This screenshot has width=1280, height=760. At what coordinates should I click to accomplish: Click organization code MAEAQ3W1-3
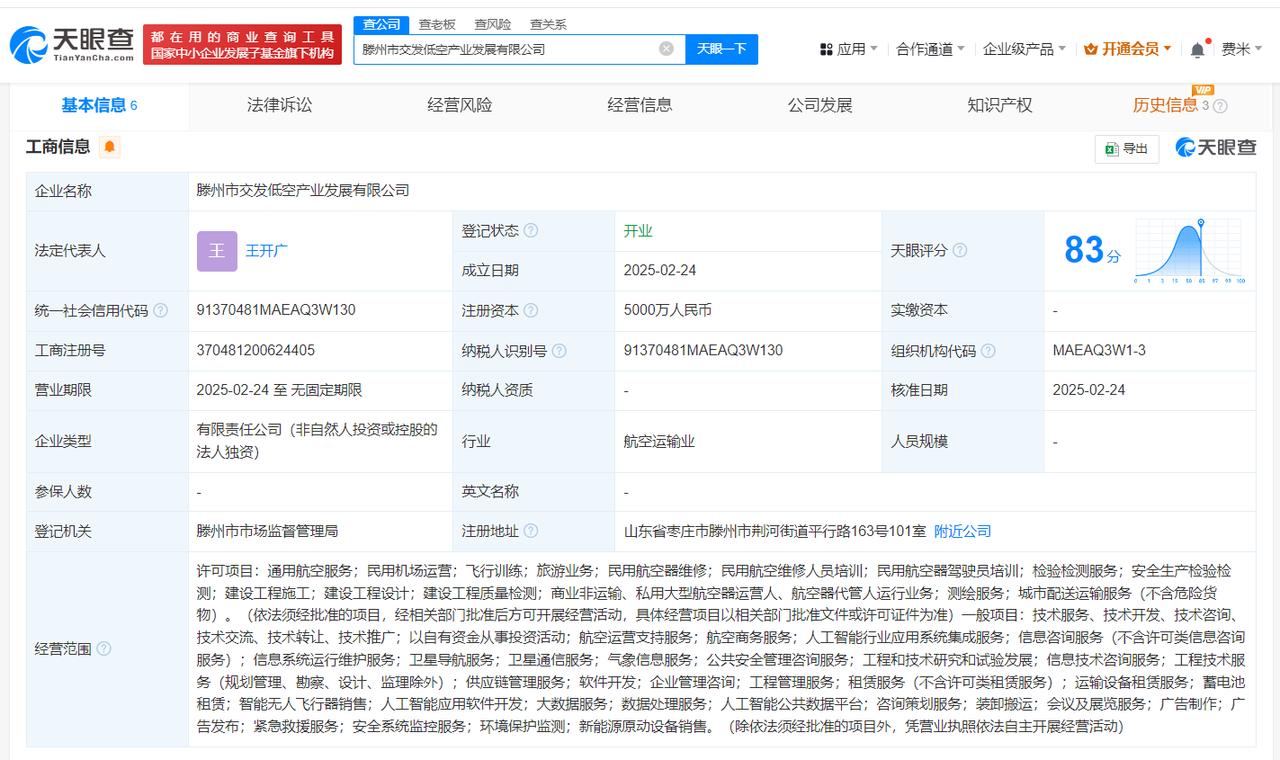(x=1099, y=350)
